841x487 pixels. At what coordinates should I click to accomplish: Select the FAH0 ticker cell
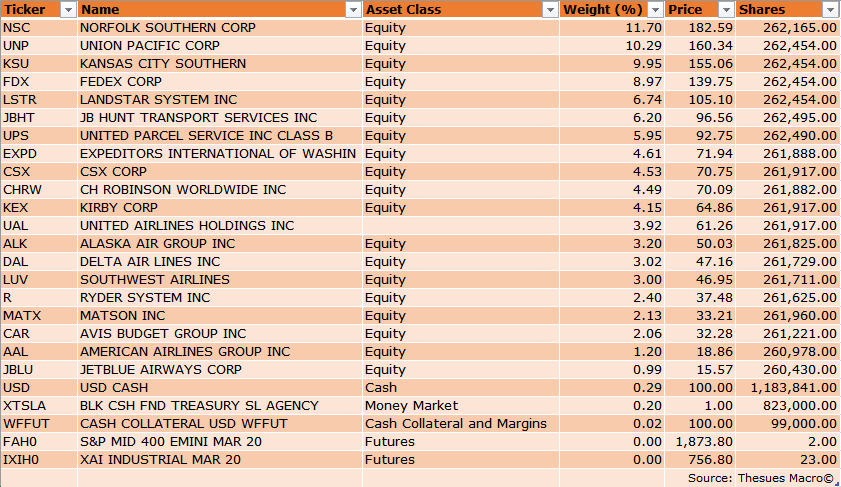point(39,441)
